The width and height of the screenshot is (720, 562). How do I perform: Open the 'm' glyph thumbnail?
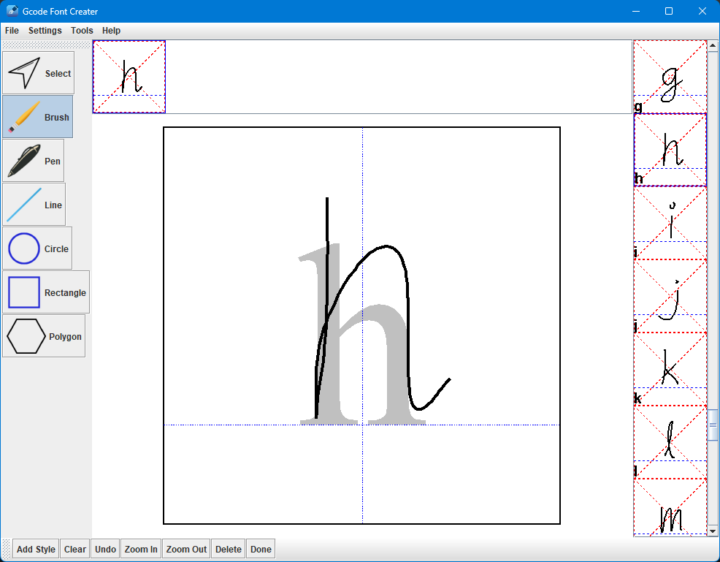point(670,507)
